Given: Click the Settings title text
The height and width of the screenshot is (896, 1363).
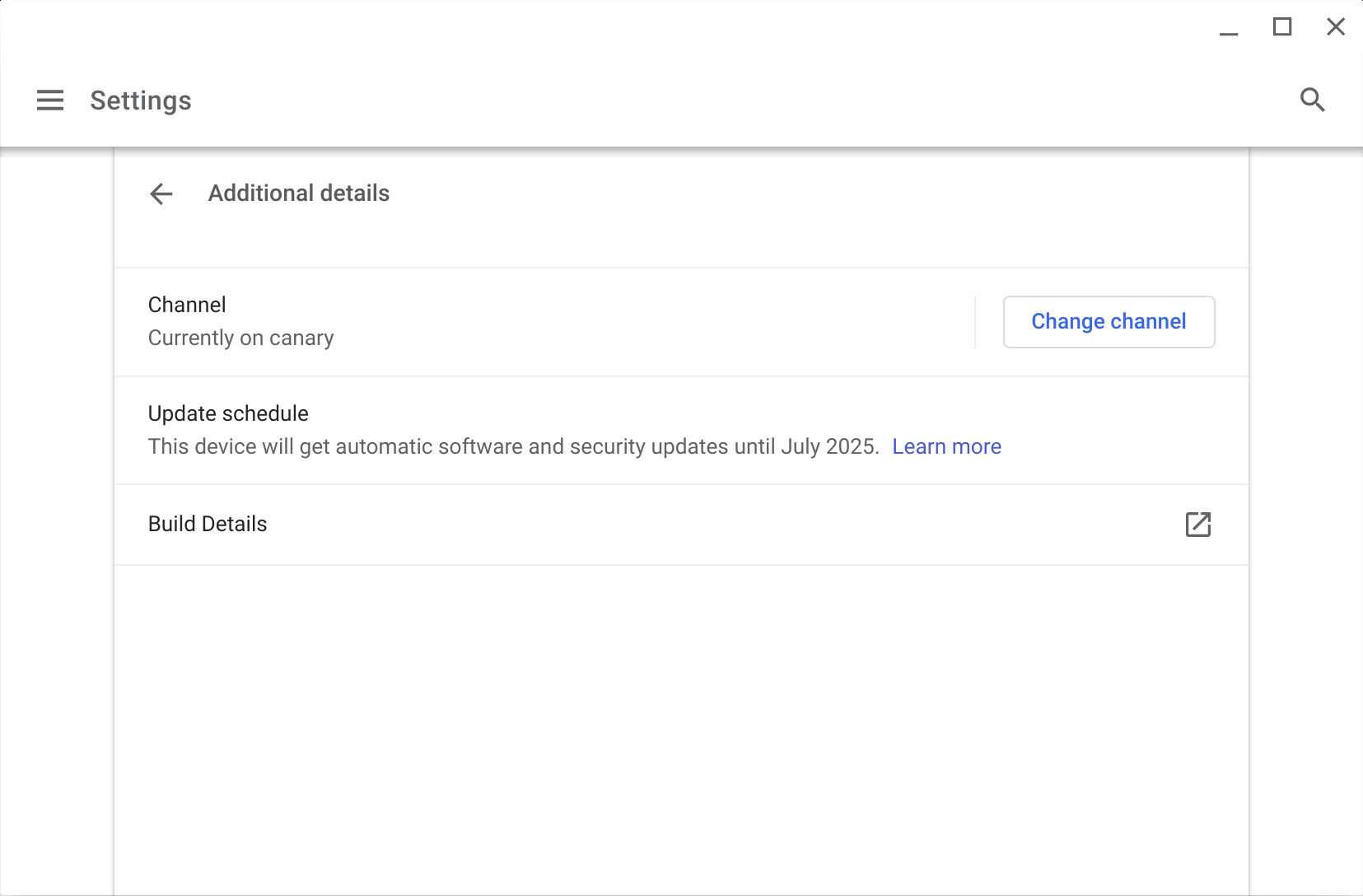Looking at the screenshot, I should point(141,100).
